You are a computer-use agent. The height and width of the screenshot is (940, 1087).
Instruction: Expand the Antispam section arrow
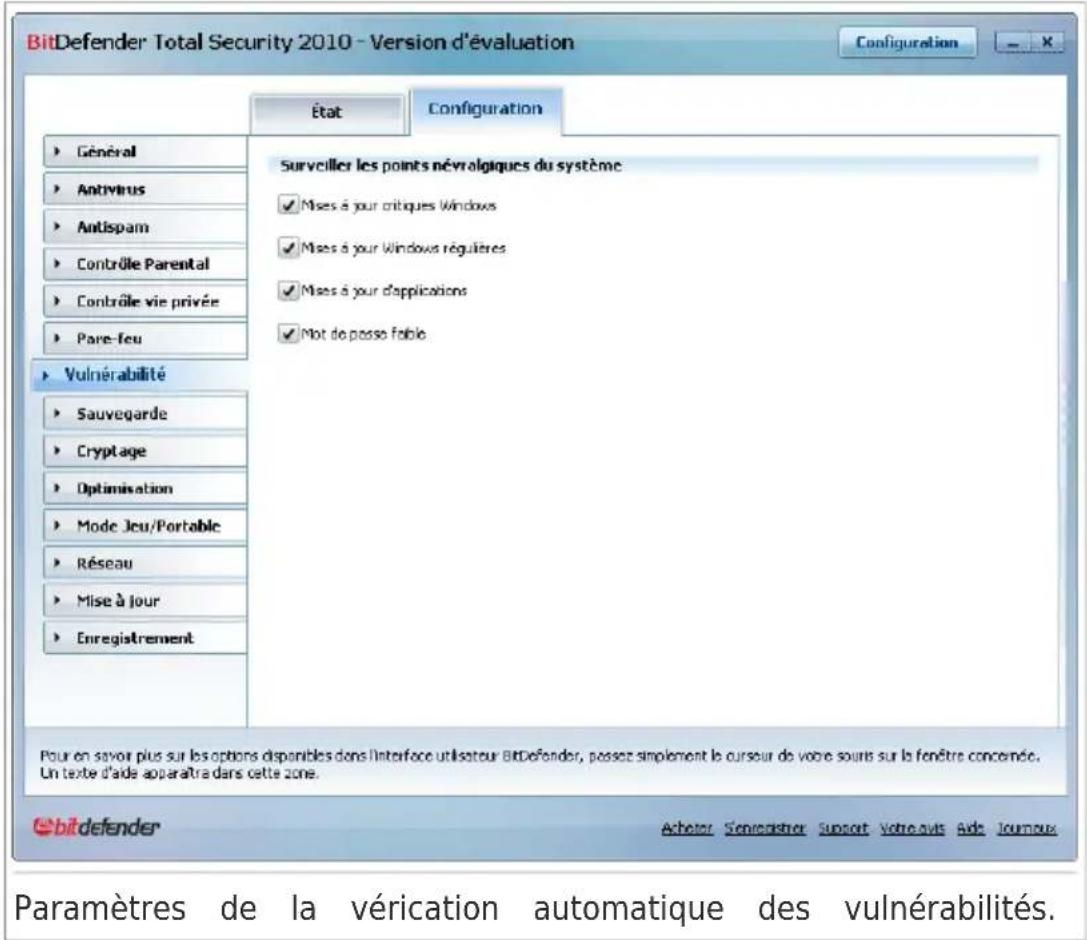[58, 226]
